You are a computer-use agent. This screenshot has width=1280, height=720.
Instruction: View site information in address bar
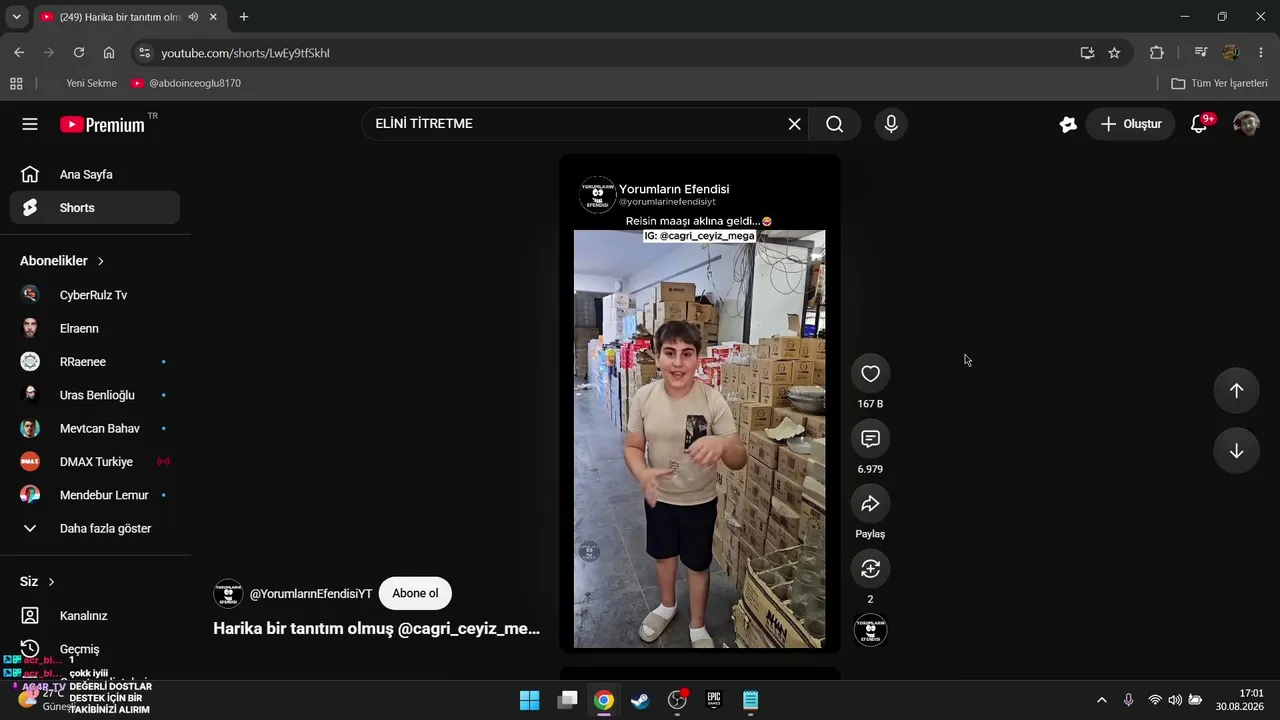pyautogui.click(x=144, y=53)
